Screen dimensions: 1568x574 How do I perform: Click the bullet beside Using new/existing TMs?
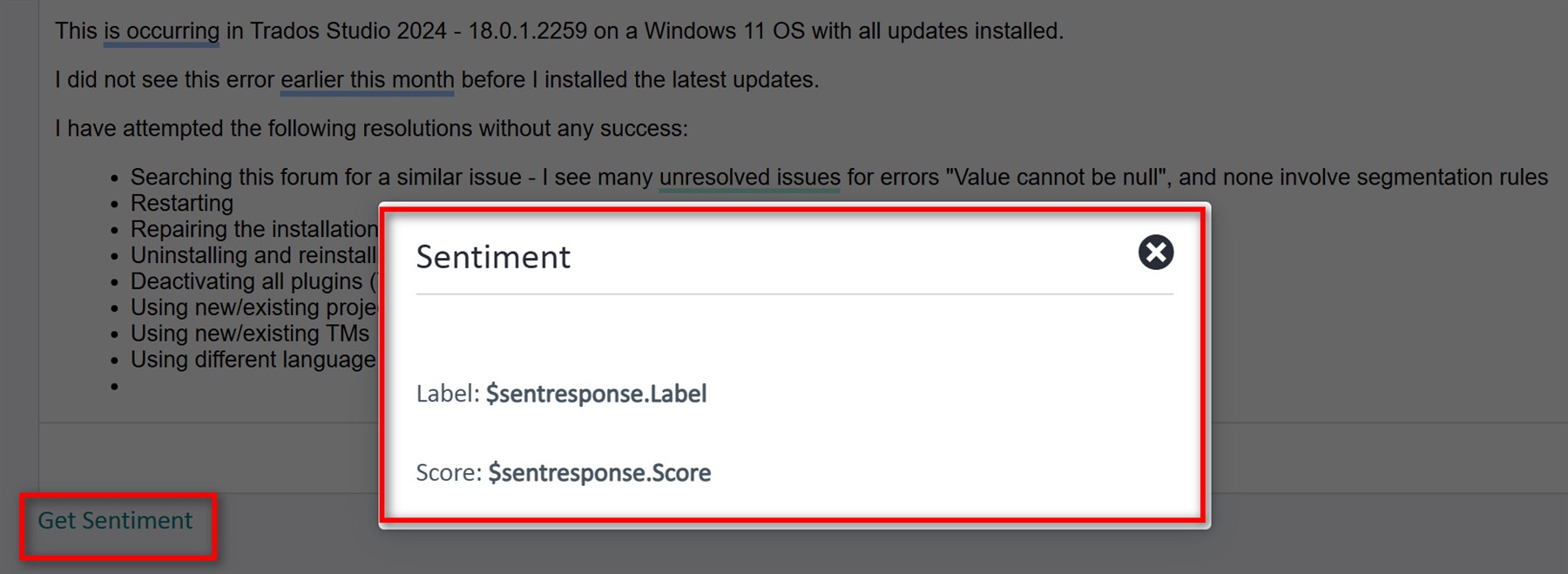click(114, 335)
